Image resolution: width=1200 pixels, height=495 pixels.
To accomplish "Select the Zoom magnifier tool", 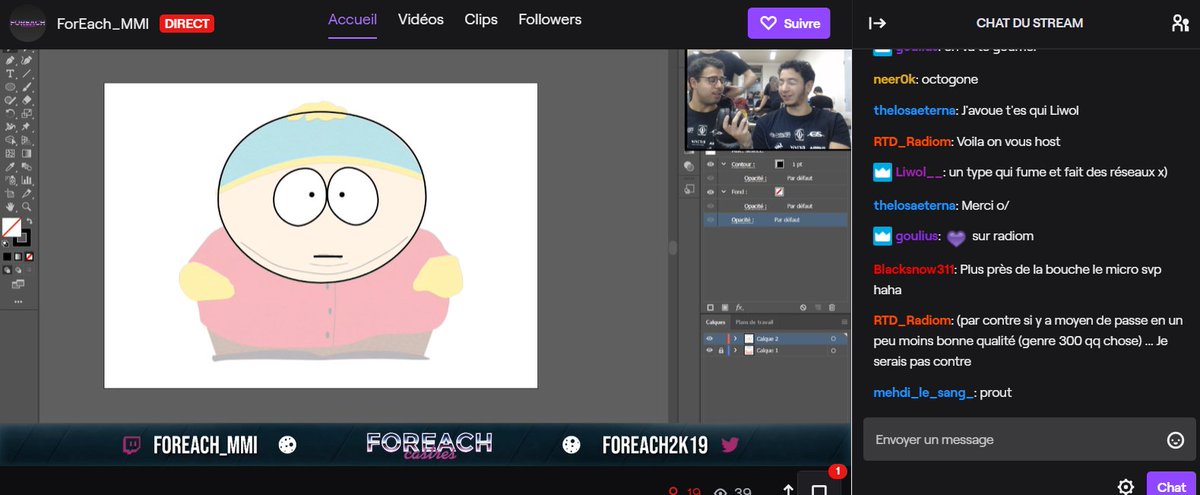I will tap(27, 206).
